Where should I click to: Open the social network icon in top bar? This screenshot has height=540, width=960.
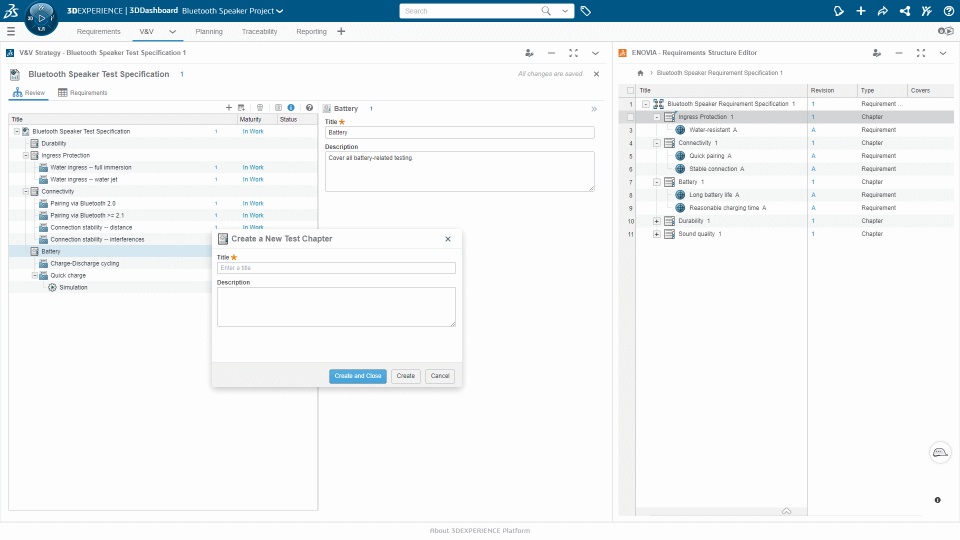point(904,11)
